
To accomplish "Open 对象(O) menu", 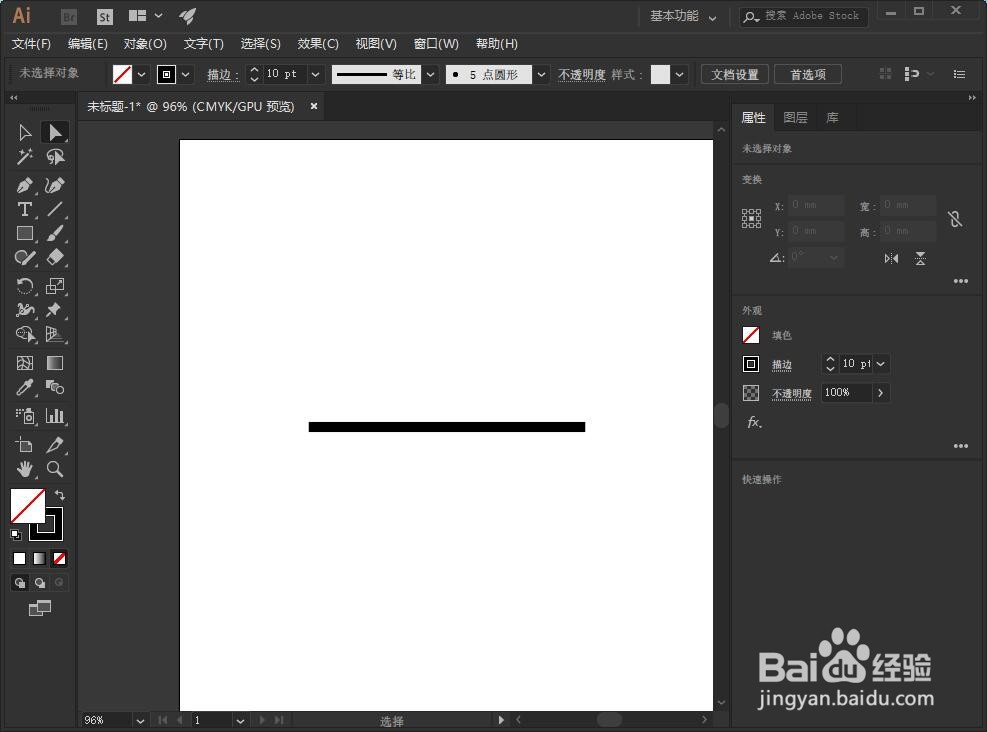I will pos(145,43).
